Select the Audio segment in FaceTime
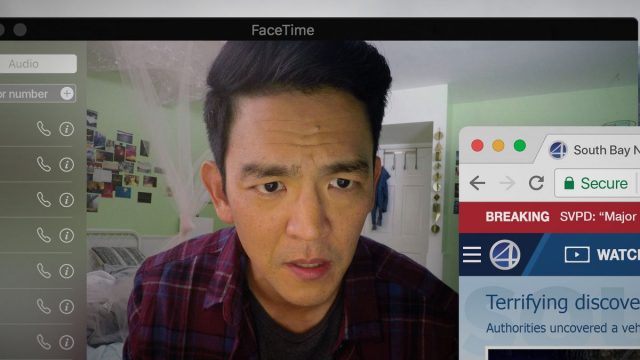 pyautogui.click(x=38, y=64)
